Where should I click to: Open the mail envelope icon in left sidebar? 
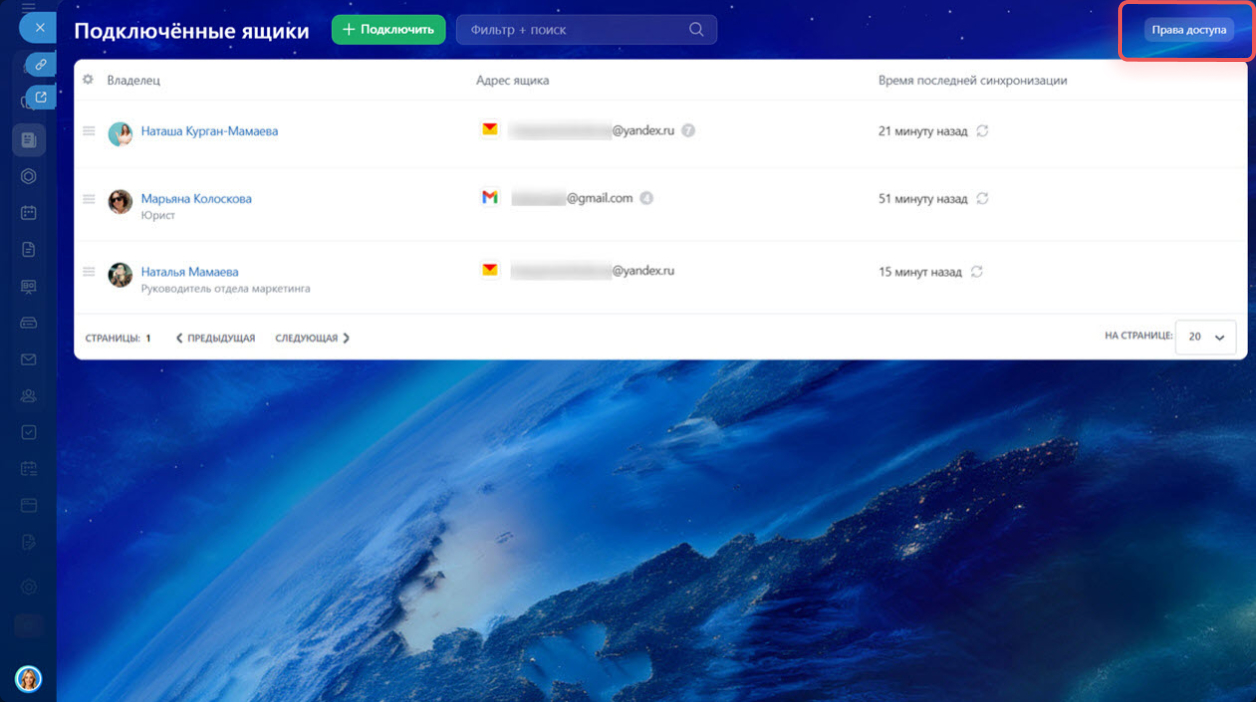[x=28, y=360]
